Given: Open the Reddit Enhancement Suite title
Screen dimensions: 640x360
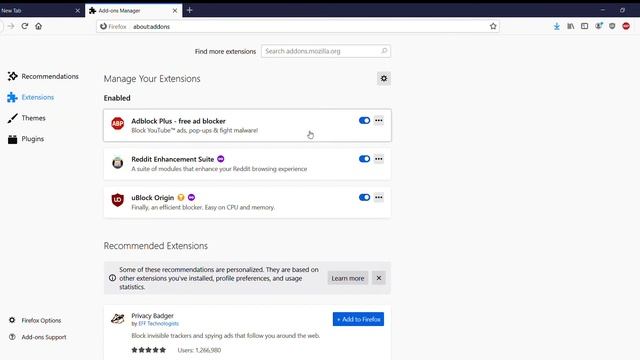Looking at the screenshot, I should click(173, 159).
